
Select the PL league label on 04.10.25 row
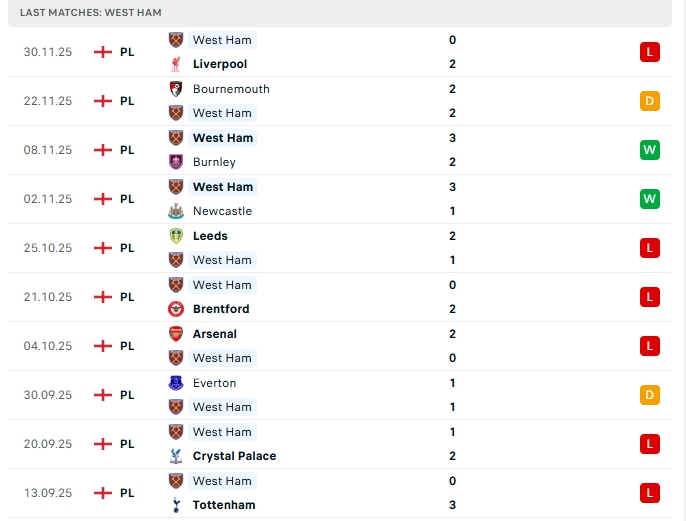coord(127,346)
